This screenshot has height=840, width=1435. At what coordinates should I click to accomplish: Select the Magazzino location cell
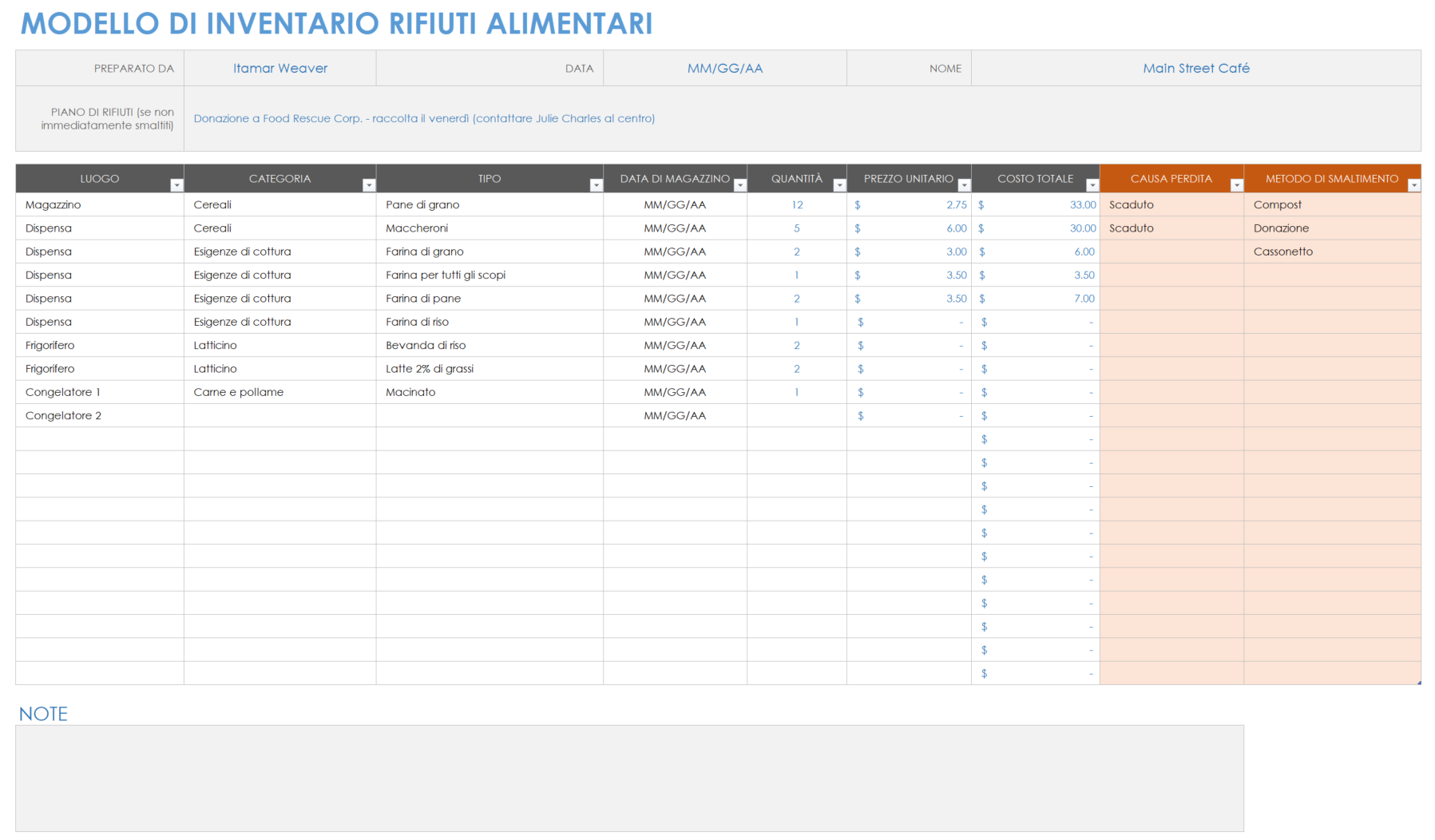100,205
